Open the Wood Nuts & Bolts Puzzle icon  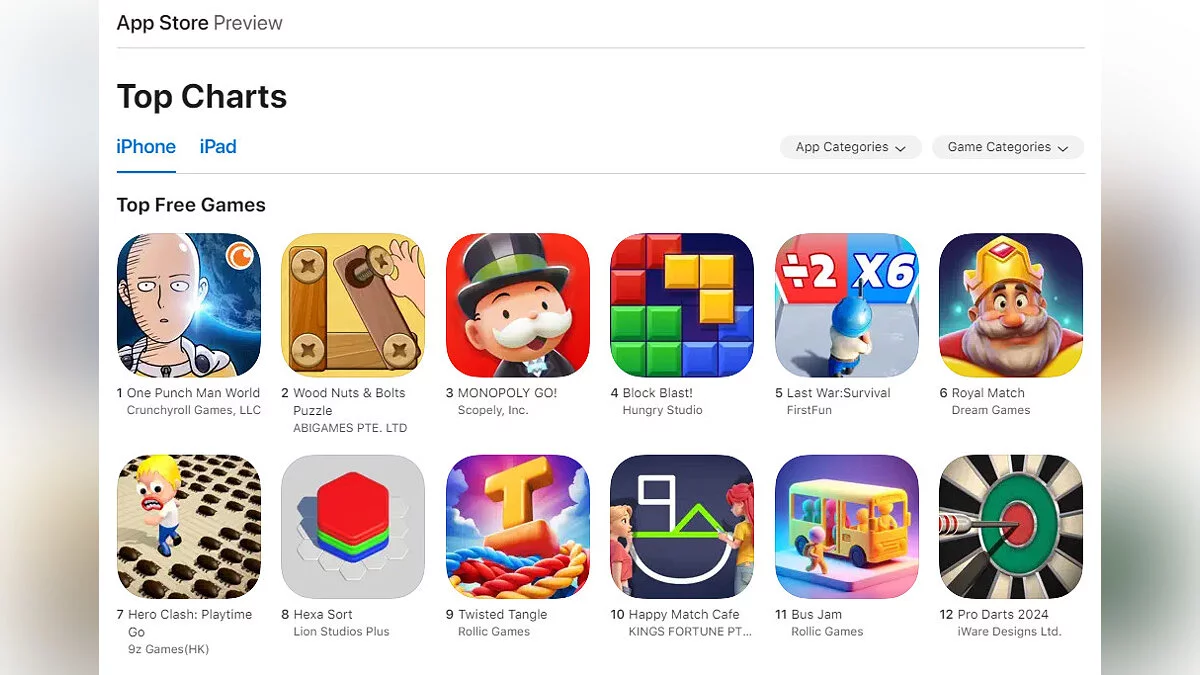point(353,305)
